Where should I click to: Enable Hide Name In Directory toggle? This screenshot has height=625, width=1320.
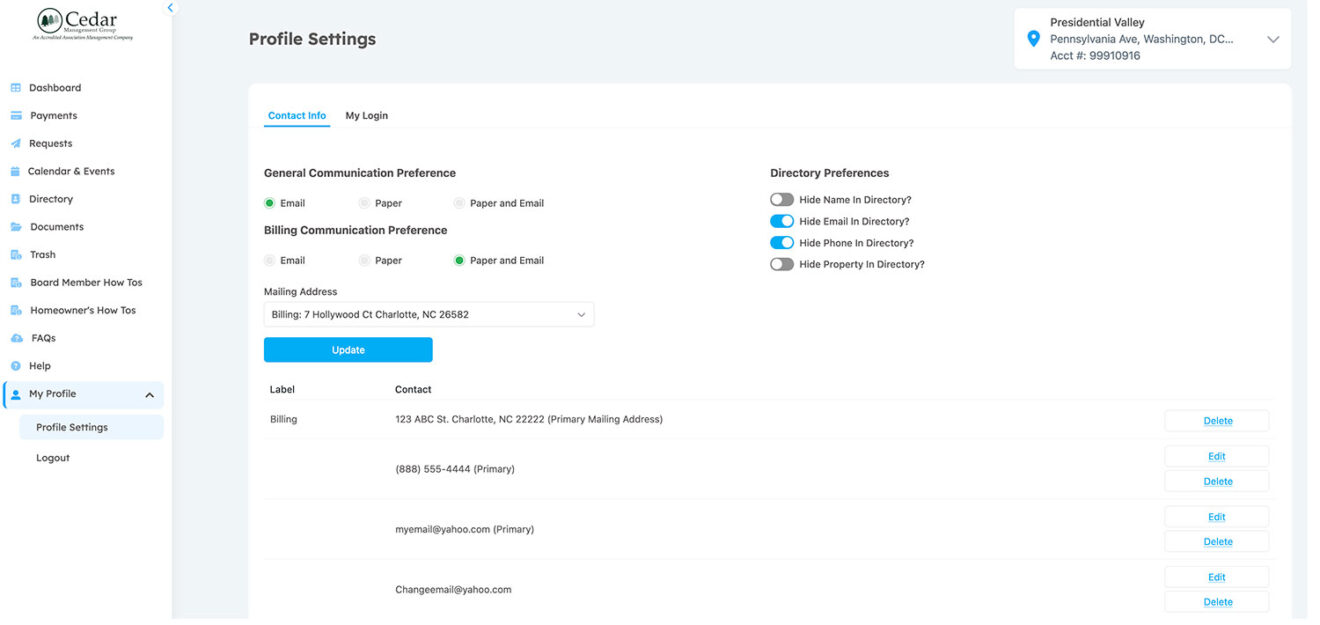tap(781, 200)
